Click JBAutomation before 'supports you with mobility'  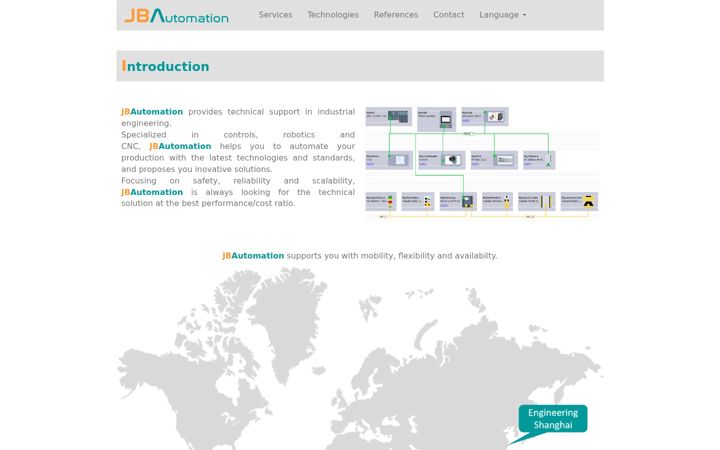[253, 255]
